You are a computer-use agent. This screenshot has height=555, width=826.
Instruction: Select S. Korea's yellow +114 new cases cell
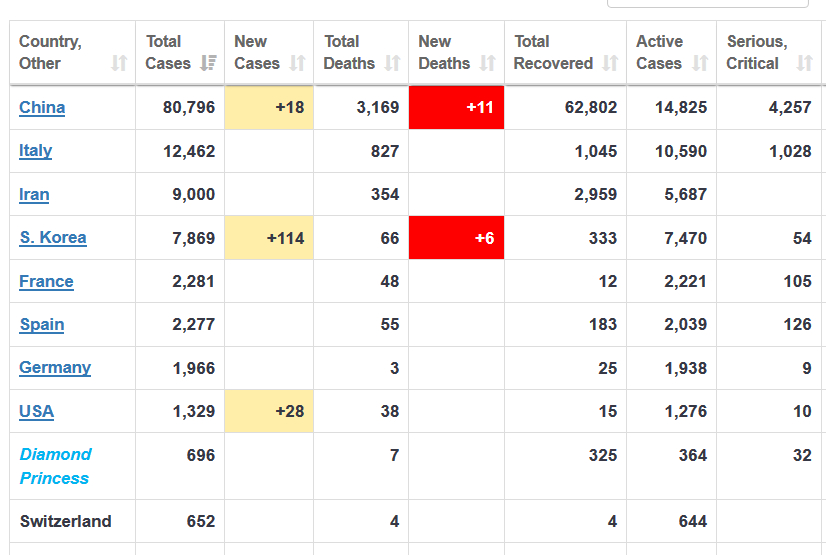coord(269,238)
